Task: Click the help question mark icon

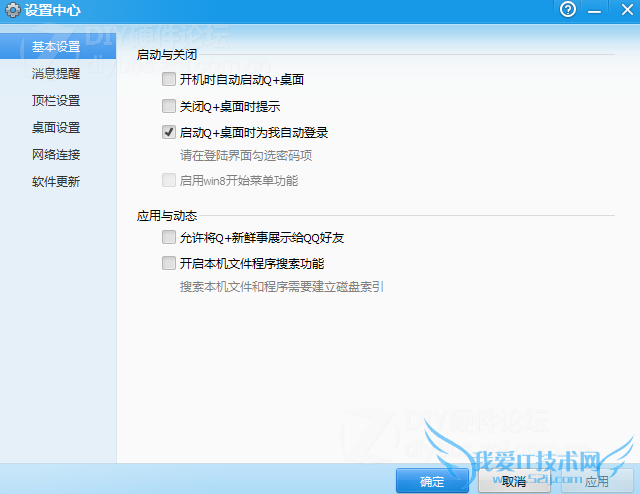Action: [x=568, y=9]
